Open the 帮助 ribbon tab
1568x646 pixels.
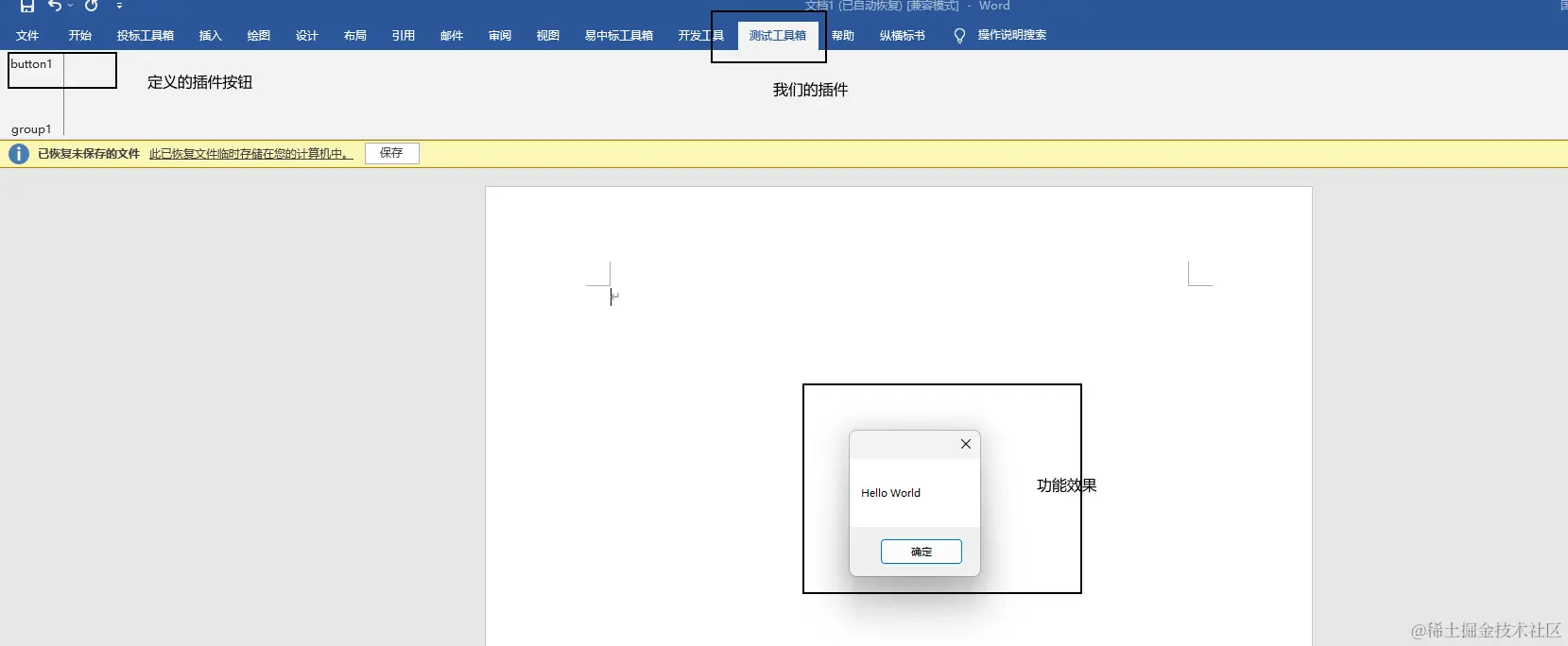click(843, 36)
